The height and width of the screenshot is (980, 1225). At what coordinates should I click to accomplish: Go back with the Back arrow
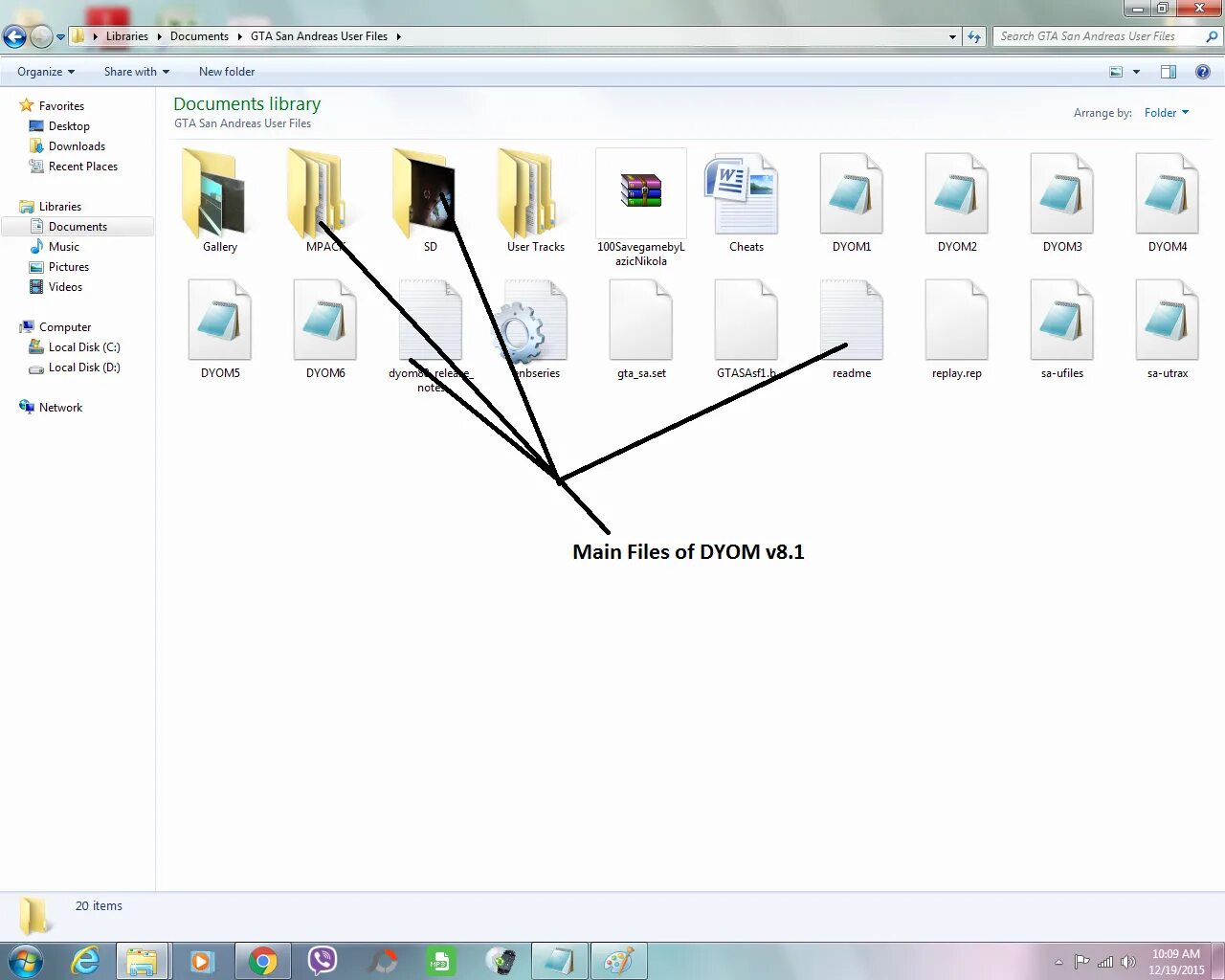click(x=14, y=36)
